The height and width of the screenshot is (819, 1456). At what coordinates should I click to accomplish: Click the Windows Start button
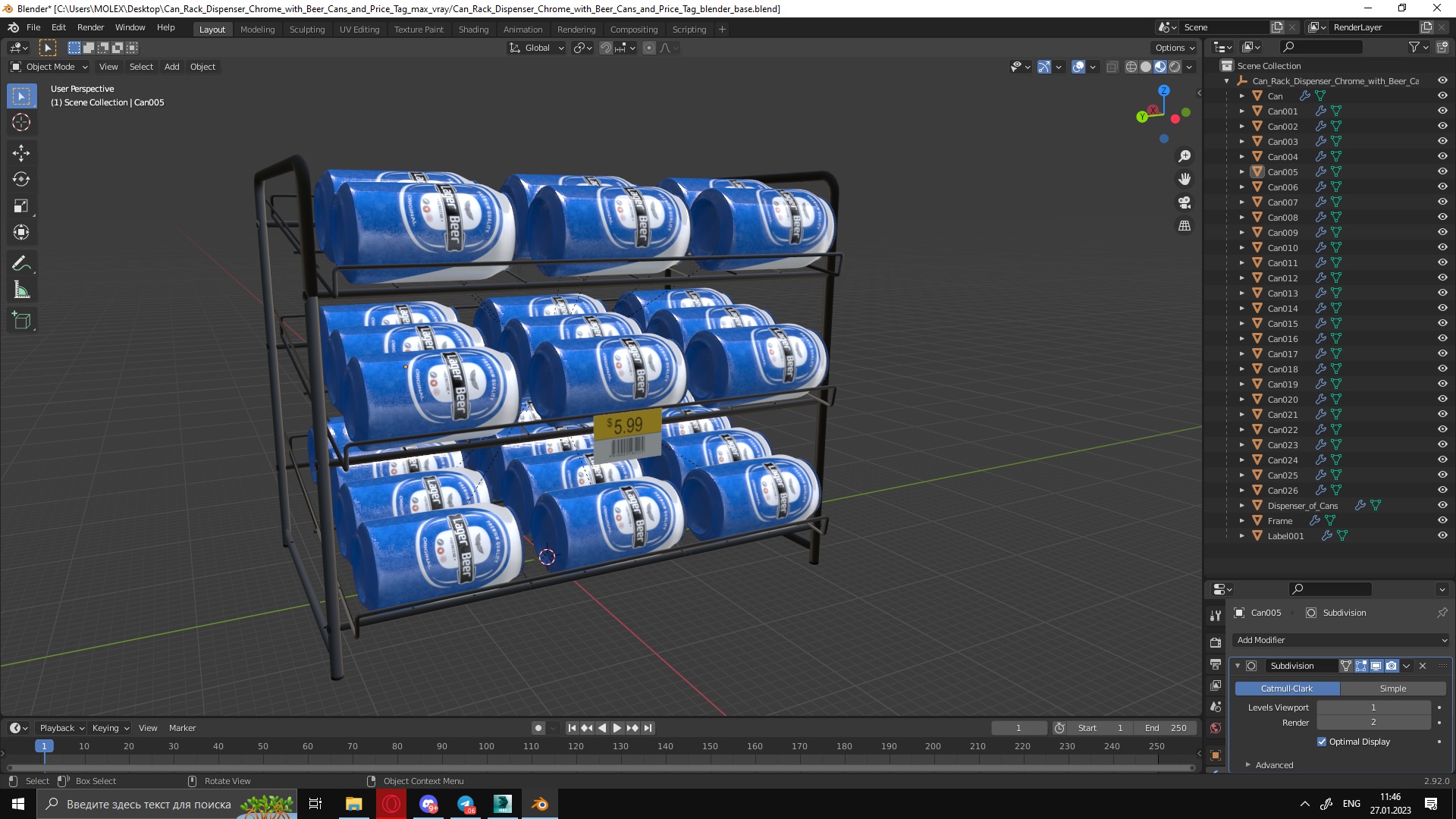pos(18,804)
